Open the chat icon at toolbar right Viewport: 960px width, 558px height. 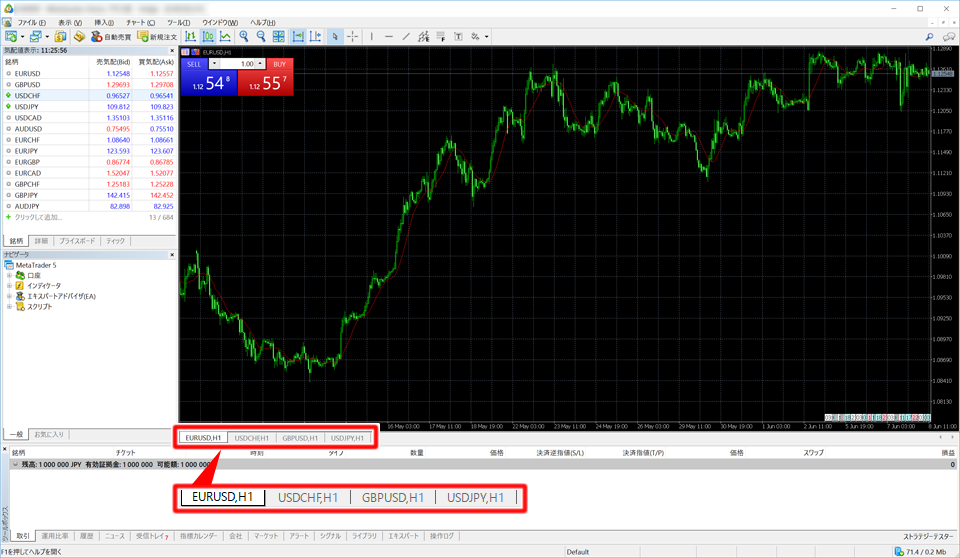point(949,37)
